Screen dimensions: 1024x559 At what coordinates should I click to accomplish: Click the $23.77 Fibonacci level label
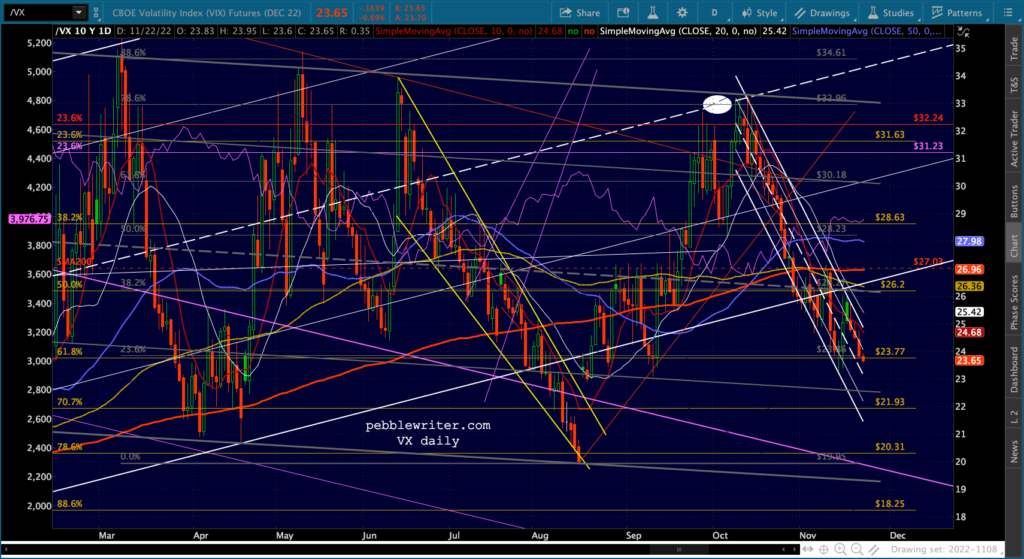tap(889, 351)
